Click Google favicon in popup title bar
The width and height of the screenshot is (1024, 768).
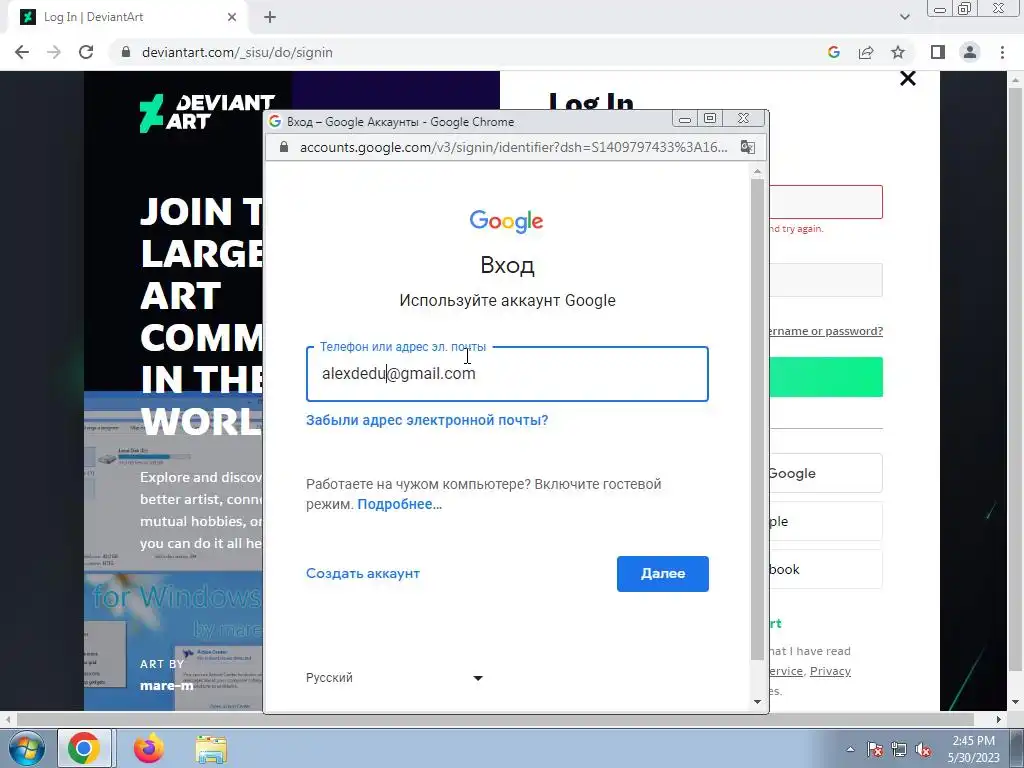(275, 121)
